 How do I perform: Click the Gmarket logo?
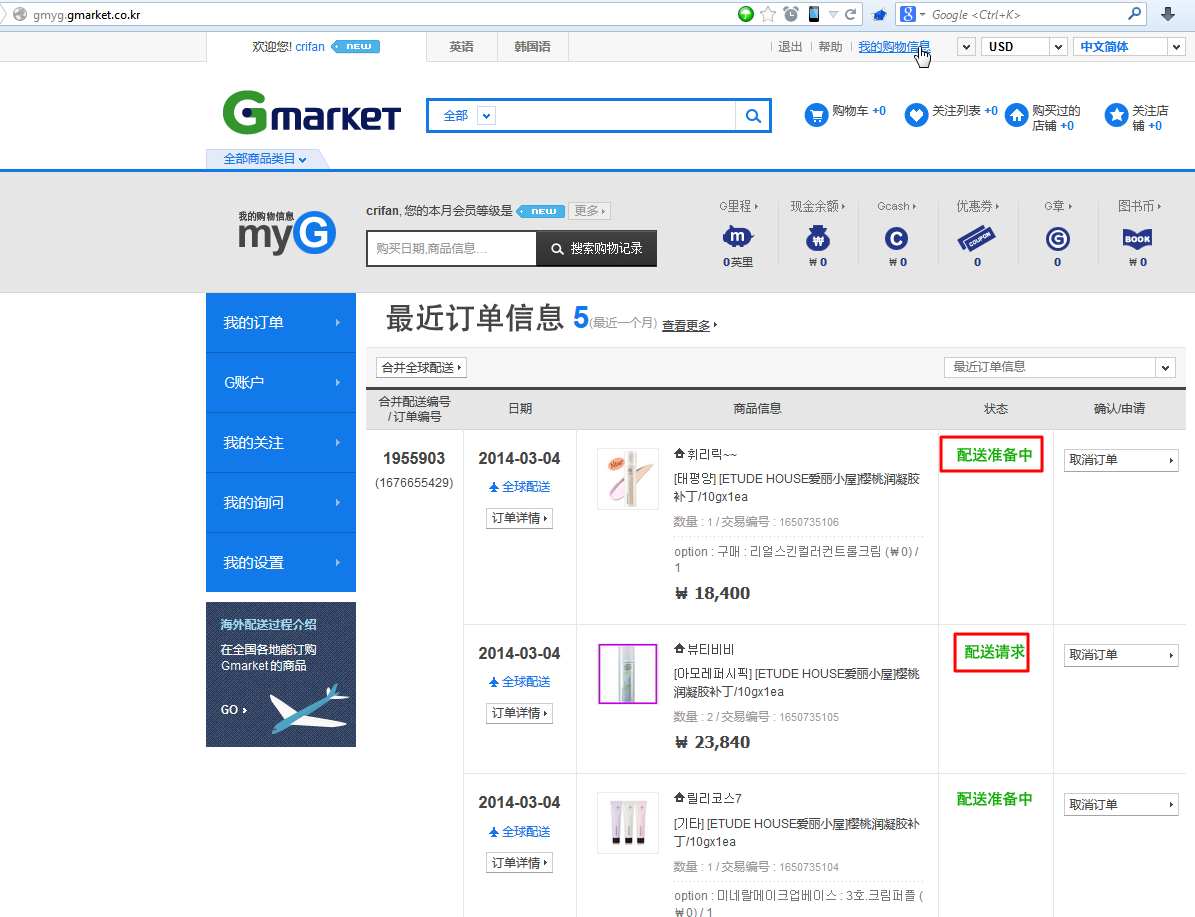point(311,114)
